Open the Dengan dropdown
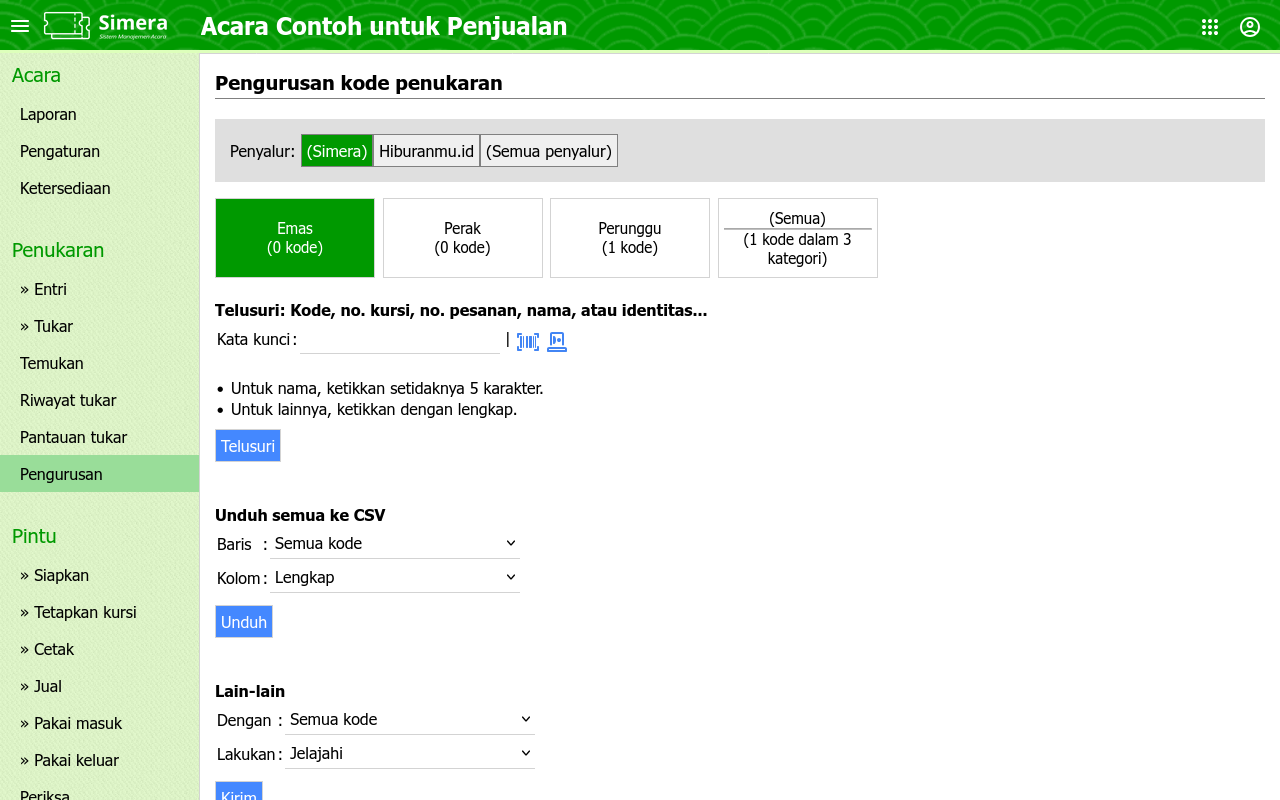This screenshot has width=1280, height=800. click(x=410, y=720)
